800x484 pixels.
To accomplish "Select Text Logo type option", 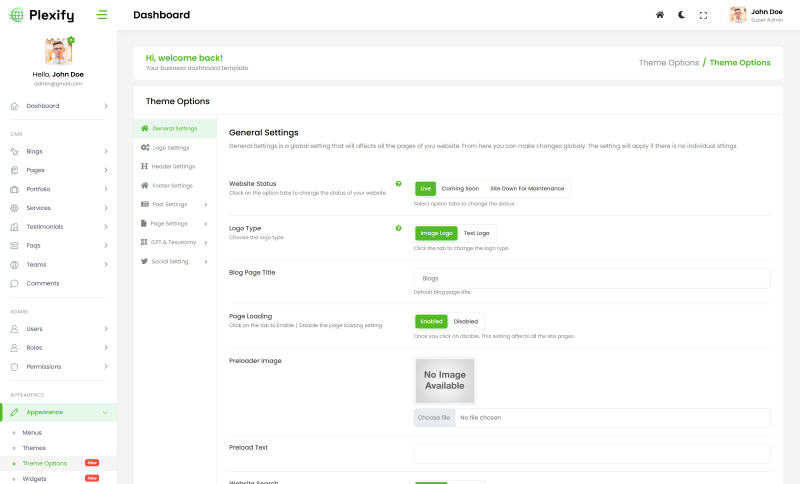I will [x=476, y=233].
